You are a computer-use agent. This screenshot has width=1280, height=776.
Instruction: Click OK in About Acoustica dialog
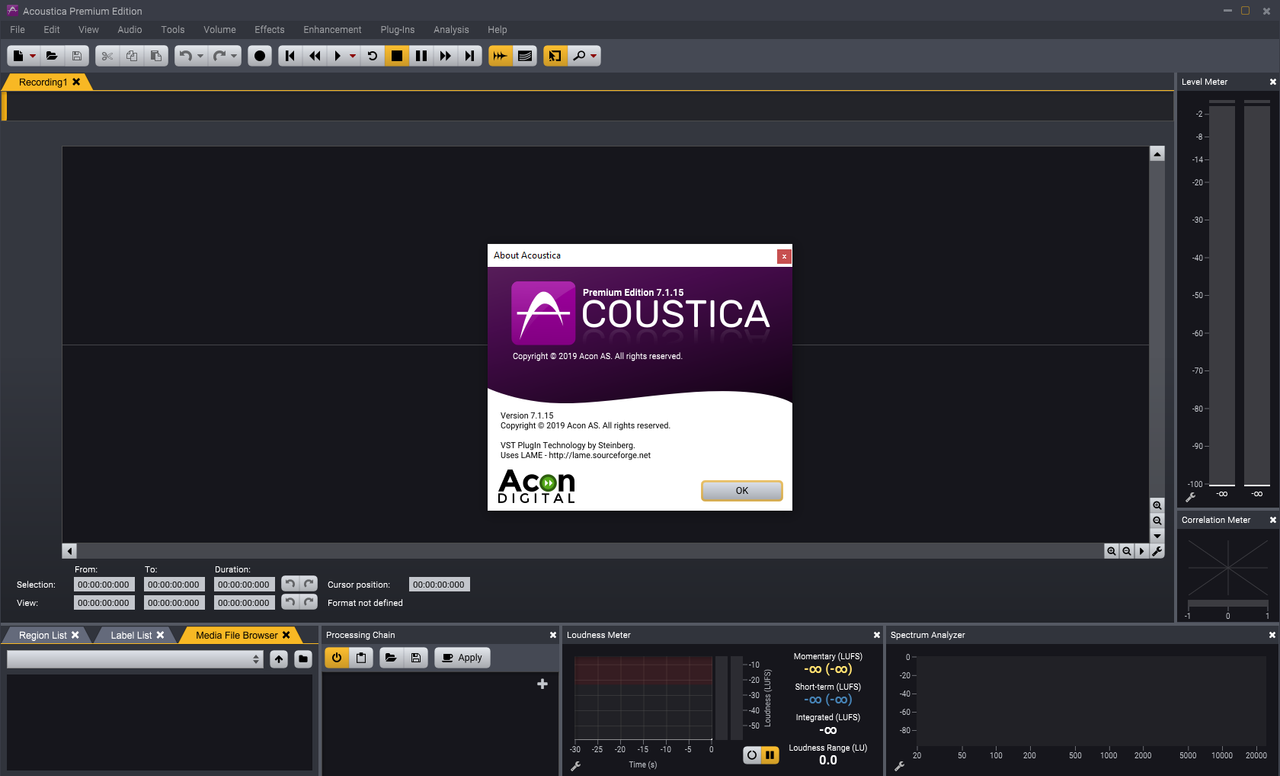click(742, 491)
